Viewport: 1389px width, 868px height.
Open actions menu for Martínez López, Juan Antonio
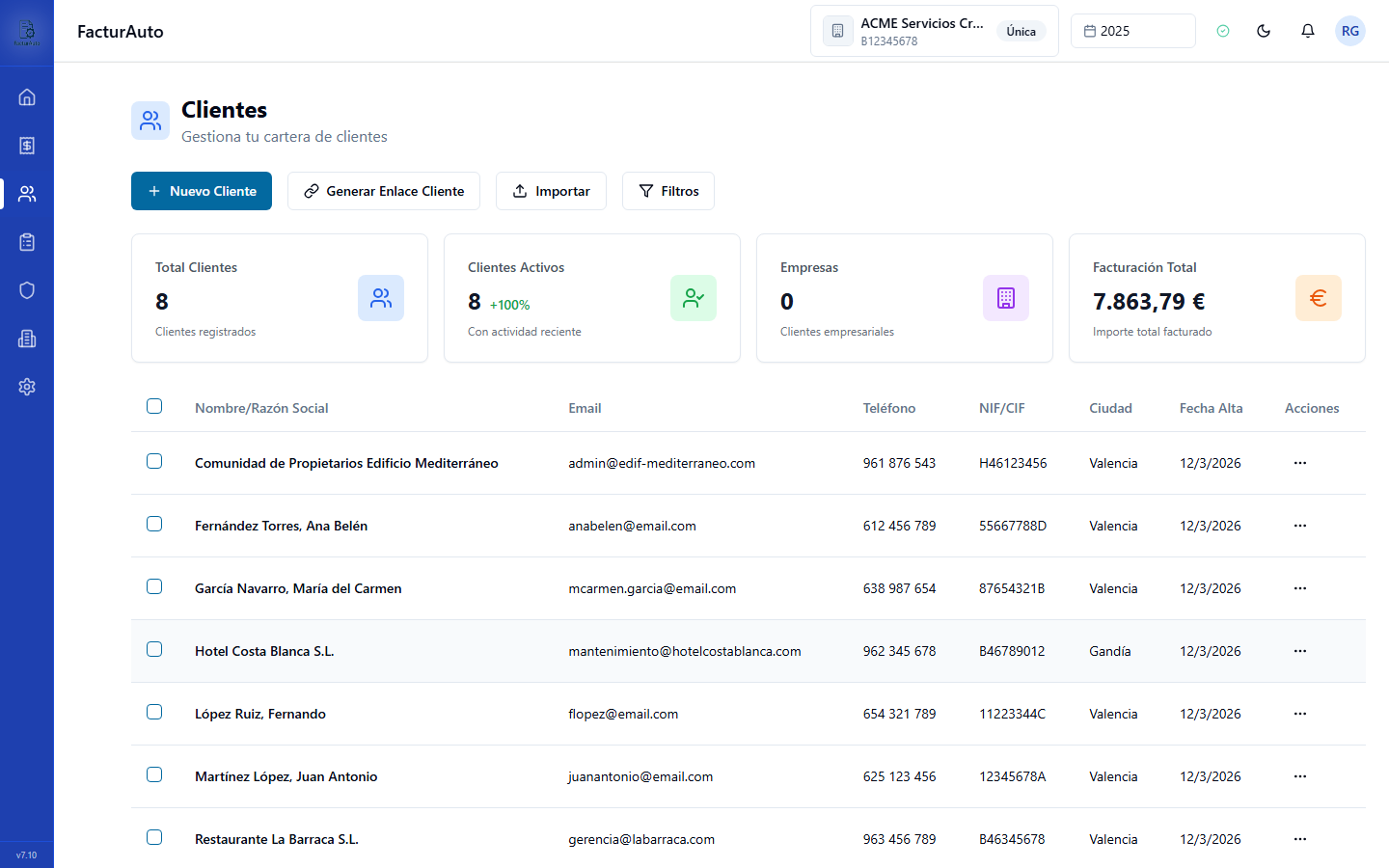click(1300, 776)
